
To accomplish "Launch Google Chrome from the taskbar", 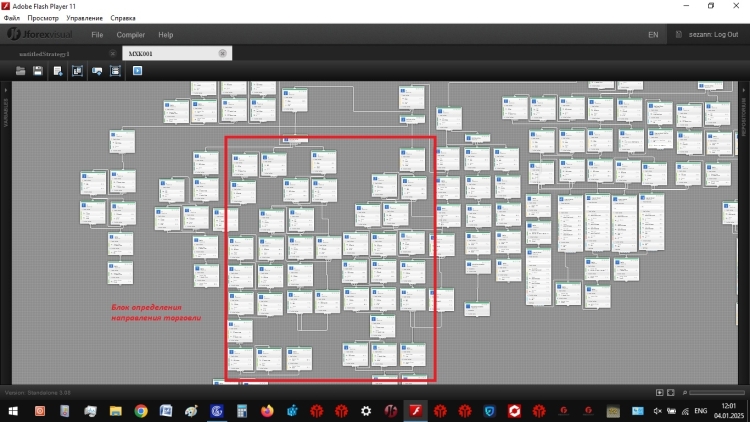I will (141, 411).
